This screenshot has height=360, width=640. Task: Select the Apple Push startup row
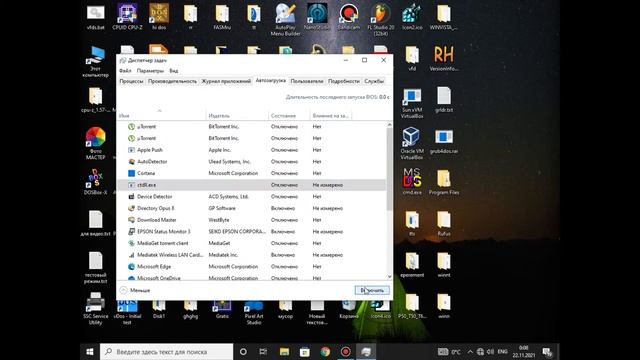point(251,150)
